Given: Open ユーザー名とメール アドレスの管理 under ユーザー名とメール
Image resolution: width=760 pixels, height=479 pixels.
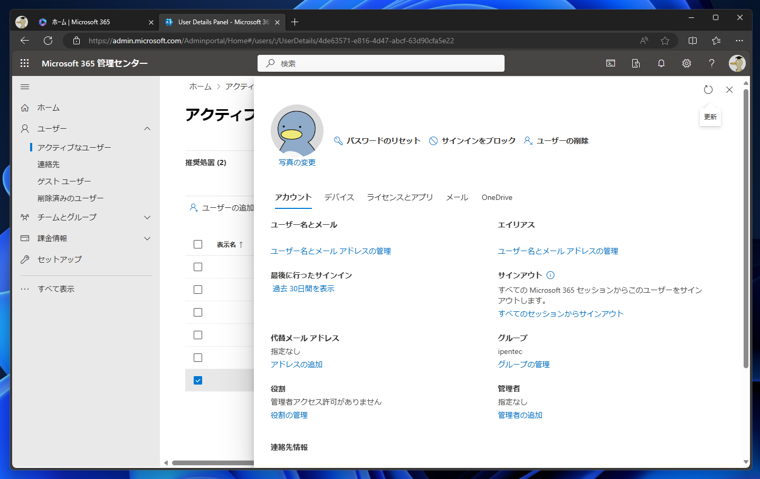Looking at the screenshot, I should click(331, 251).
